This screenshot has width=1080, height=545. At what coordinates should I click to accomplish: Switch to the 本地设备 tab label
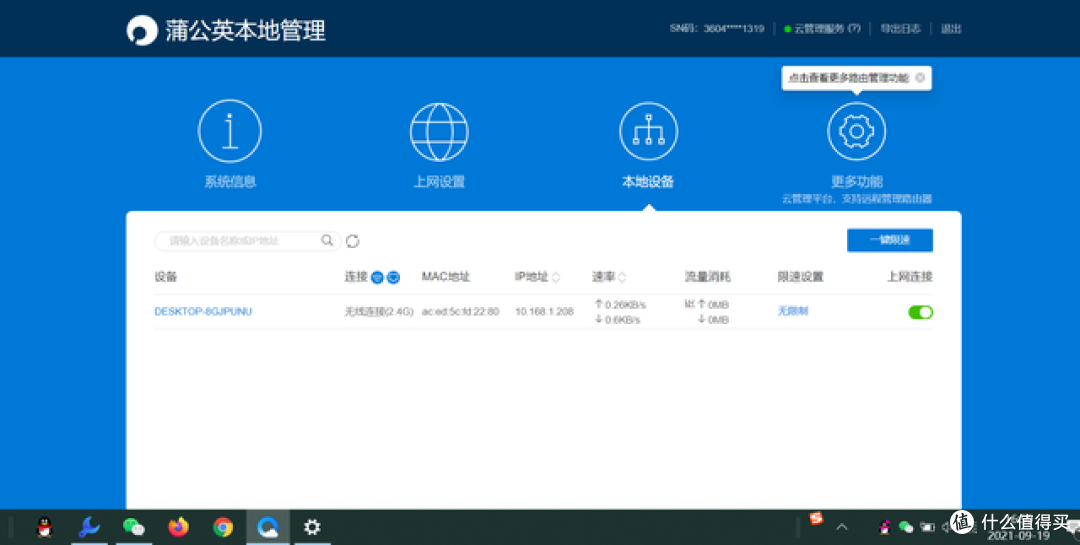[x=648, y=182]
